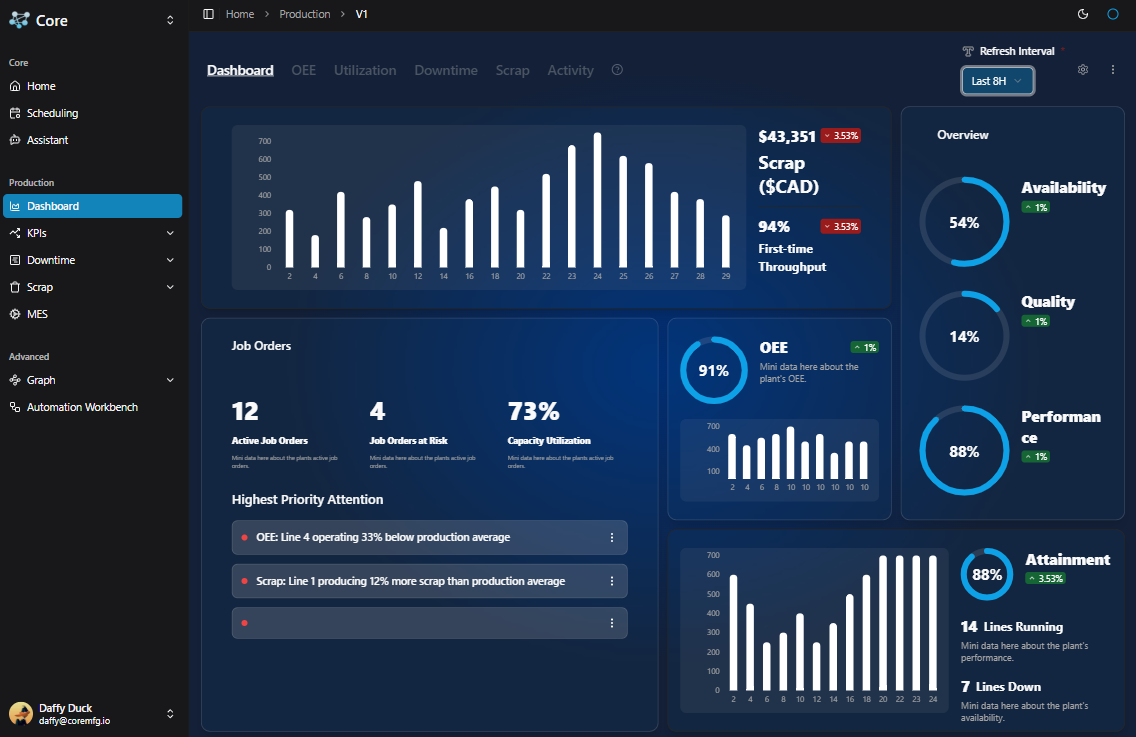
Task: Open Daffy Duck user account menu
Action: pos(92,713)
